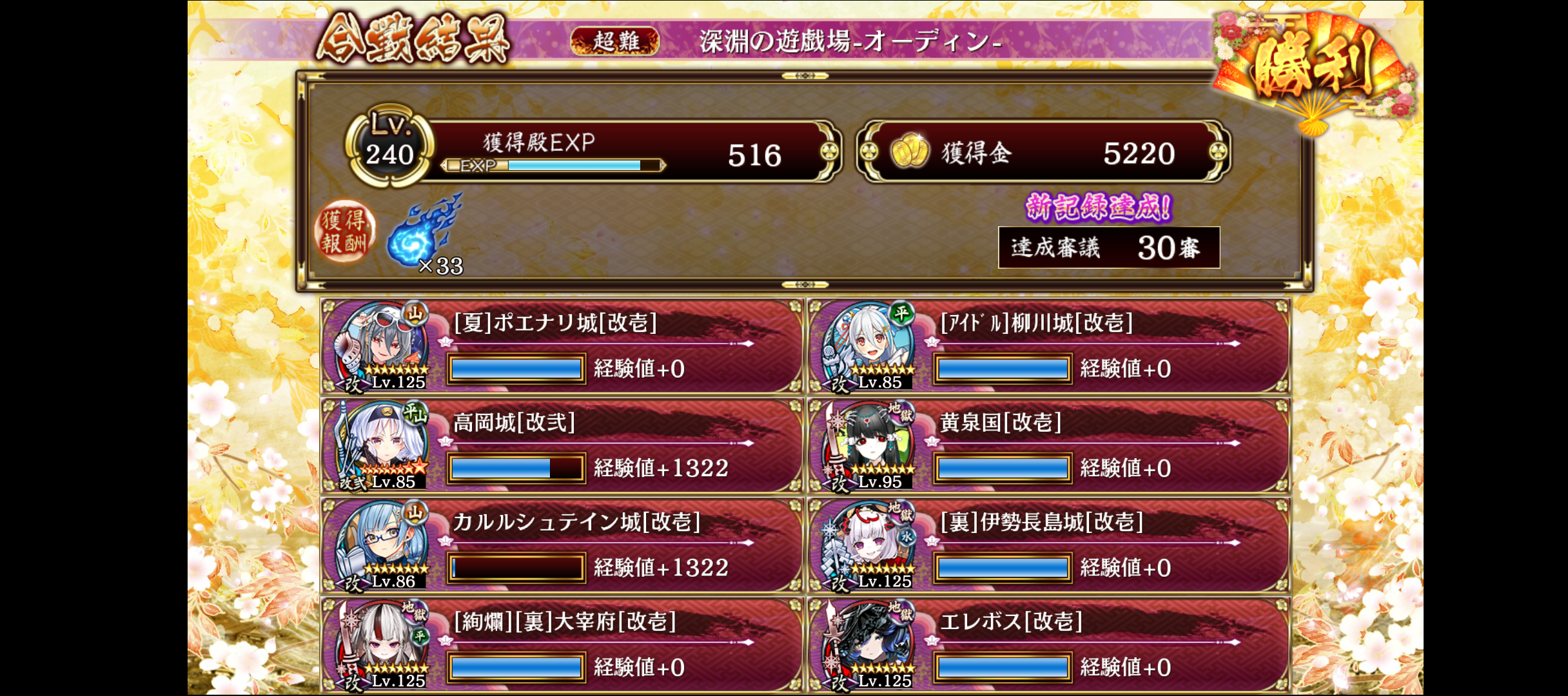
Task: Tap the [絢爛][裏]大宰府 character portrait
Action: coord(382,645)
